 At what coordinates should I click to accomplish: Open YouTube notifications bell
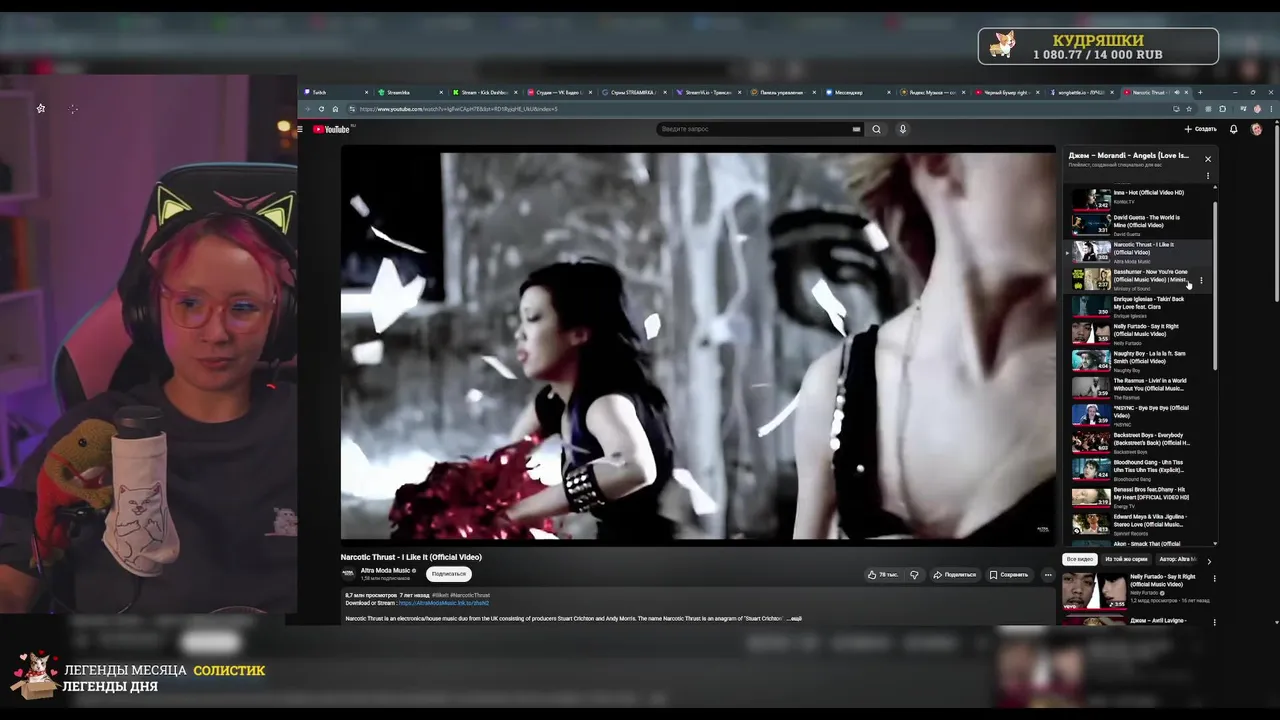coord(1233,129)
